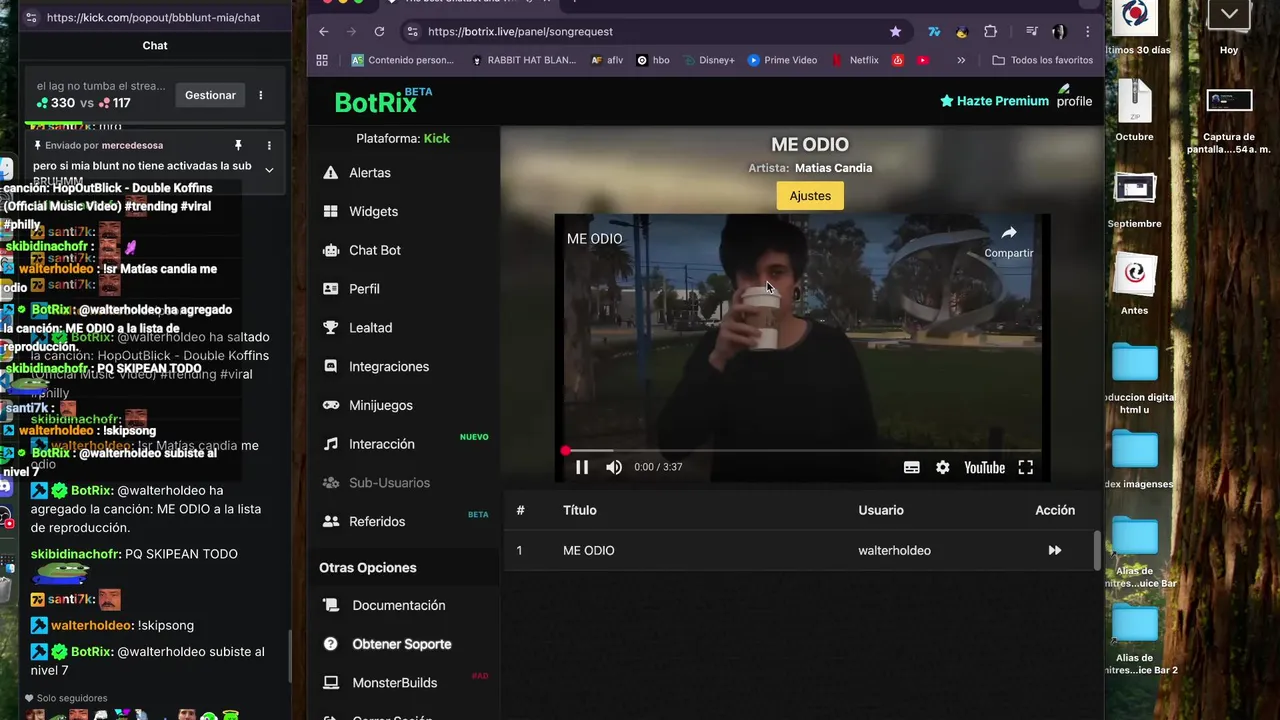Skip the ME ODIO song in queue
The height and width of the screenshot is (720, 1280).
tap(1054, 551)
